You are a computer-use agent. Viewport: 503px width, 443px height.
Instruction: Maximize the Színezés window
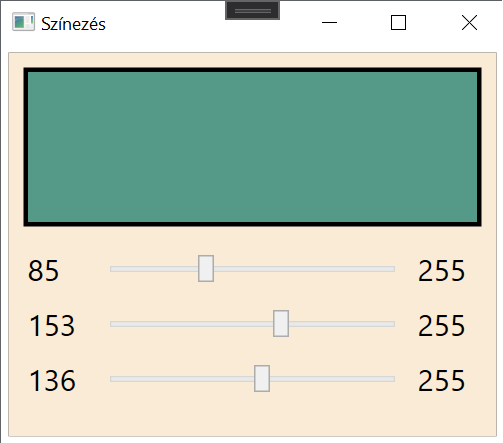tap(398, 23)
